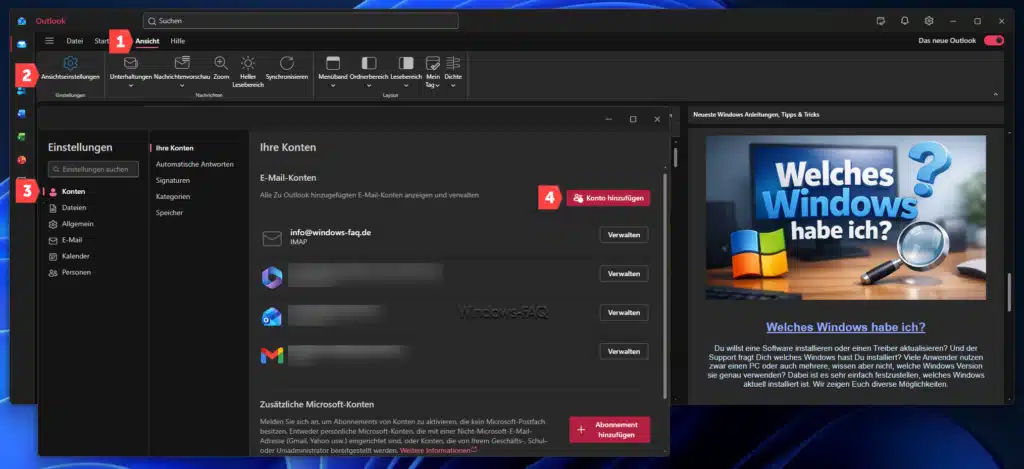Viewport: 1024px width, 469px height.
Task: Collapse the ribbon with the chevron
Action: coord(995,95)
